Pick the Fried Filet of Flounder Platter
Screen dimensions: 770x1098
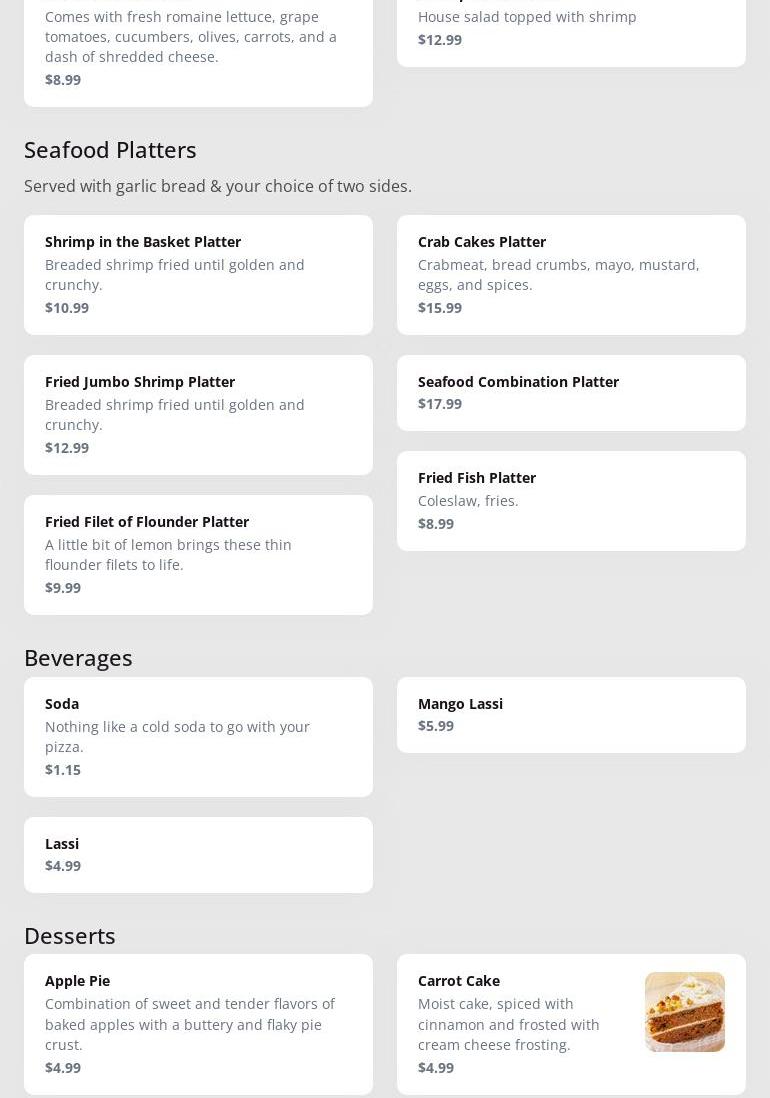click(x=198, y=554)
